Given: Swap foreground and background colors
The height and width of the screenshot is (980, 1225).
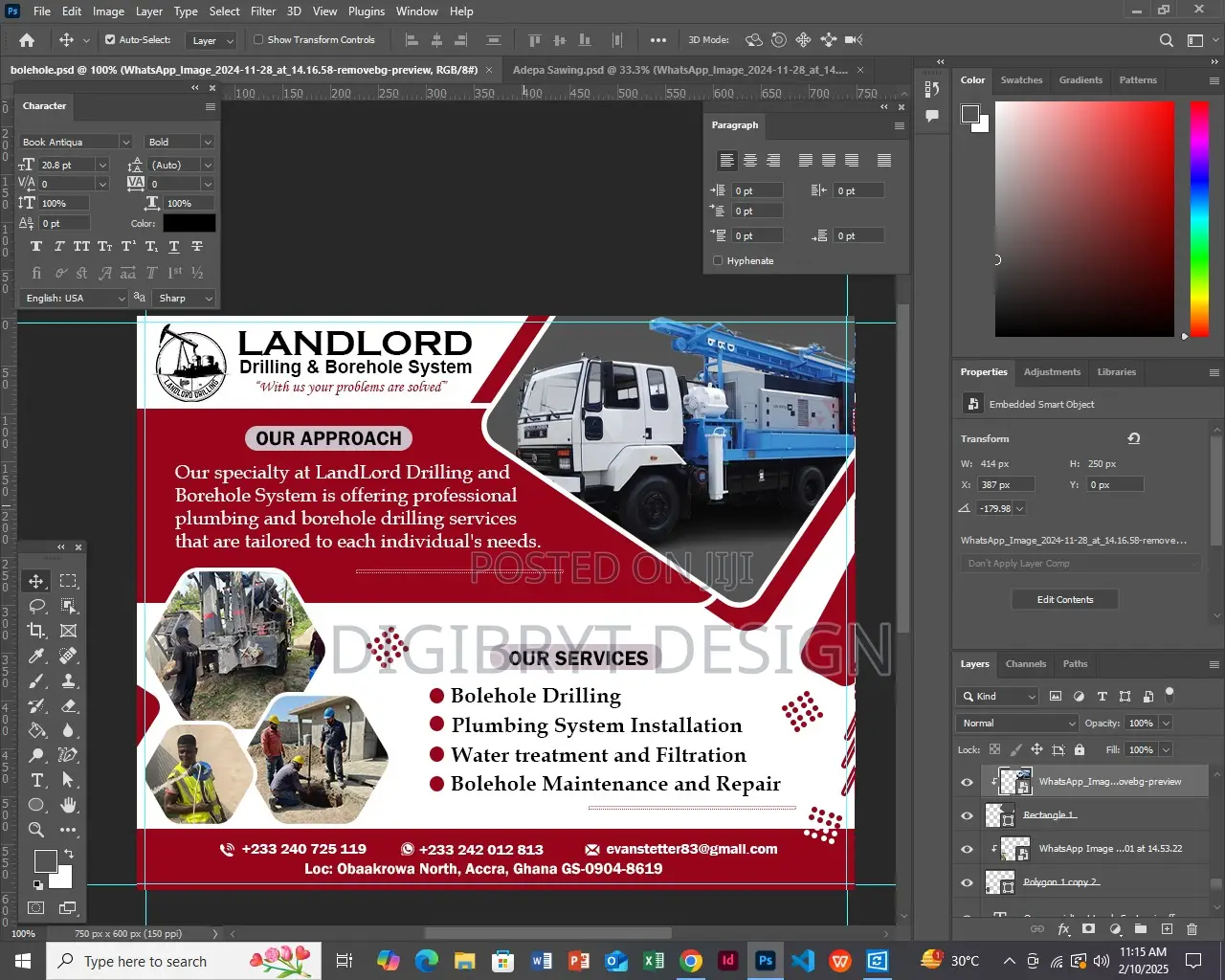Looking at the screenshot, I should (68, 853).
